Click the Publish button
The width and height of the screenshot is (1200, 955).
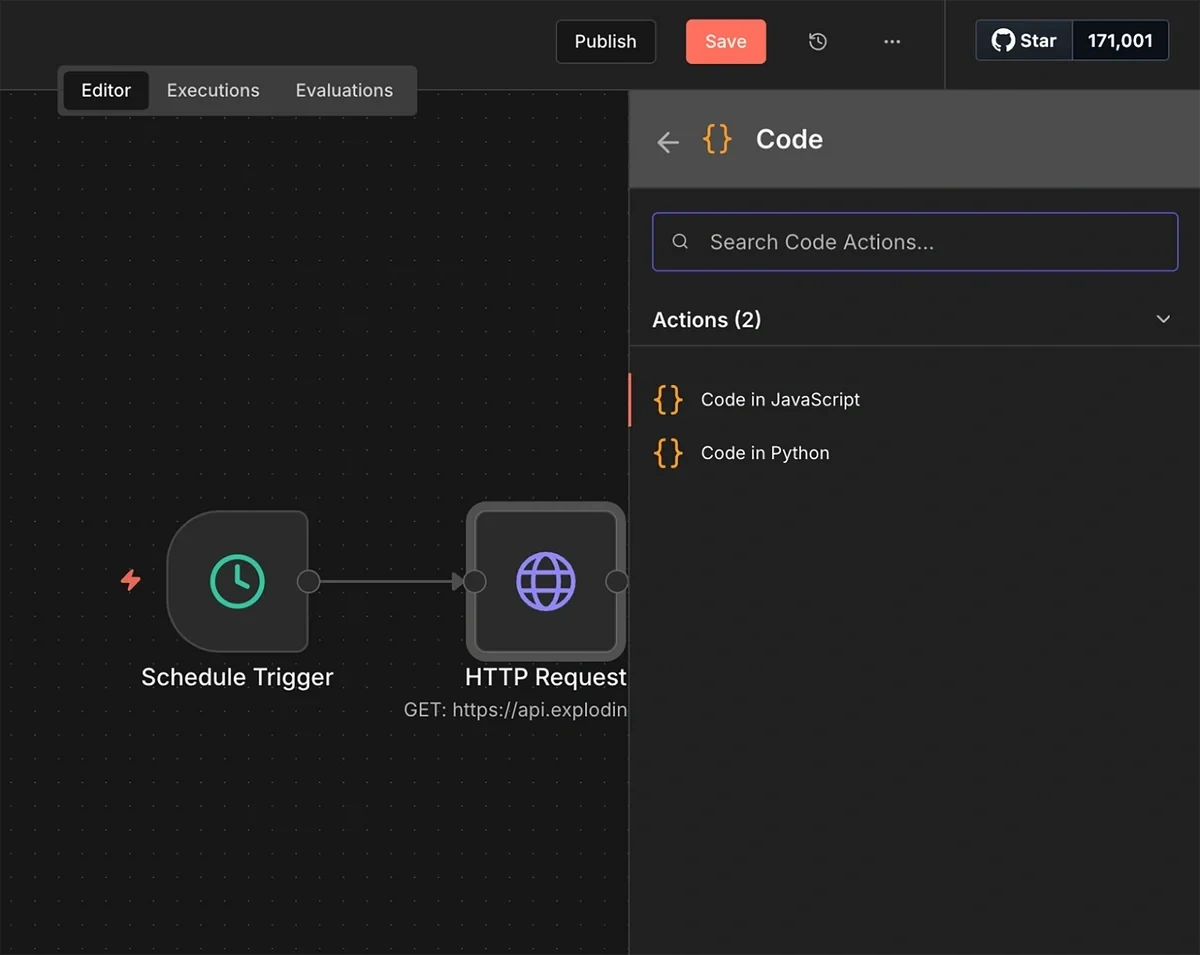(605, 42)
